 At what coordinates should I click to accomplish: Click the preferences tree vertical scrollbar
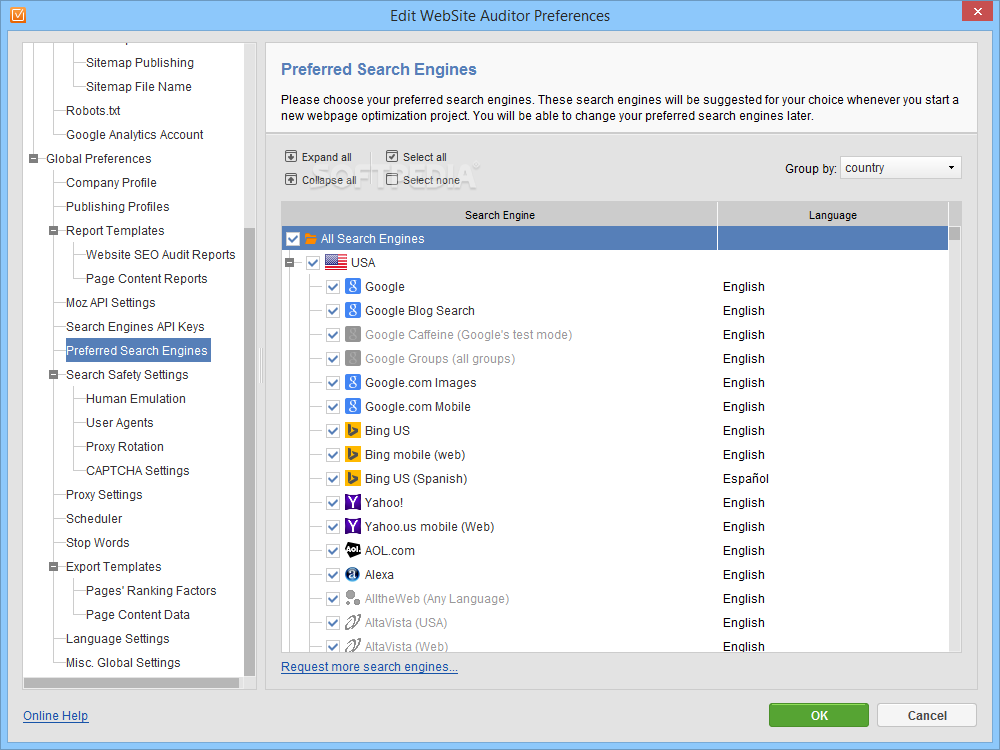(x=249, y=452)
